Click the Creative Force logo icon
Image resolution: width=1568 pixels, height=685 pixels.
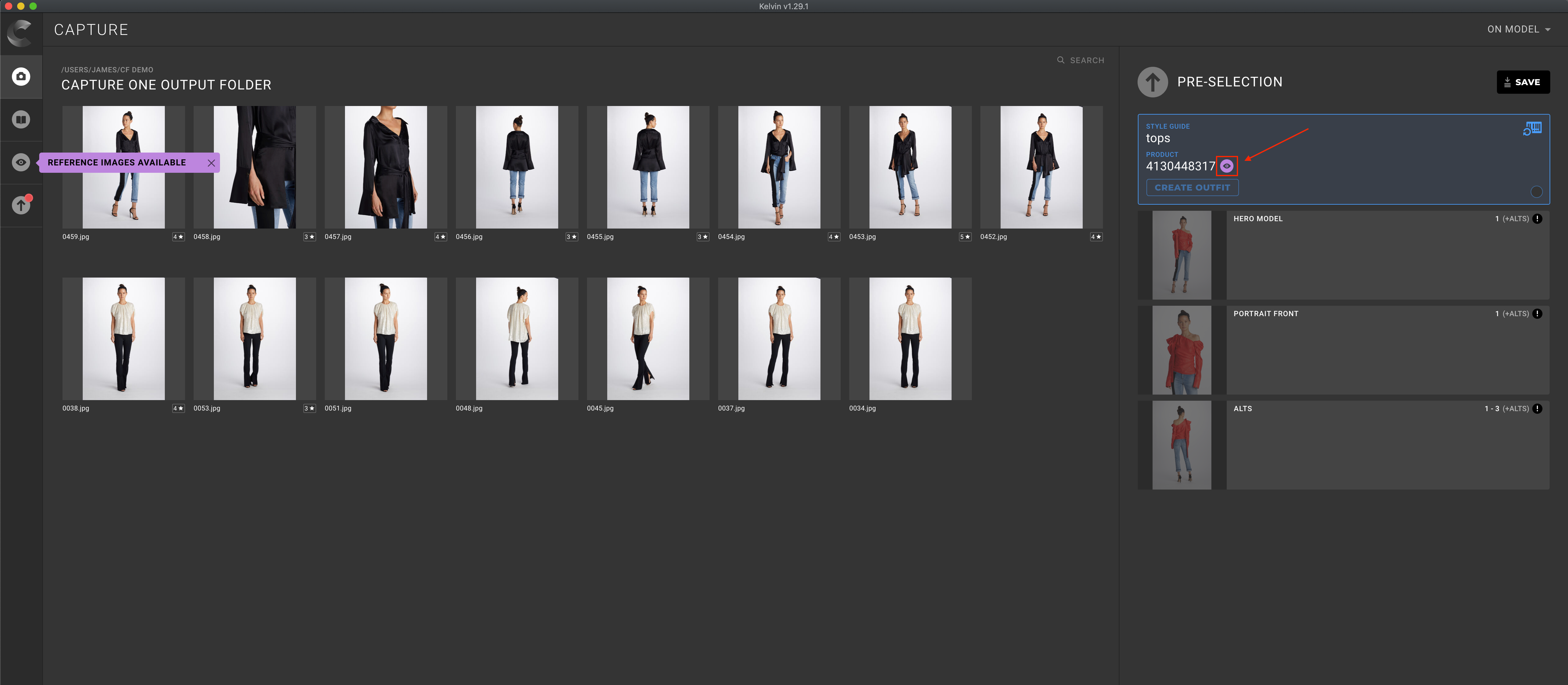click(20, 33)
